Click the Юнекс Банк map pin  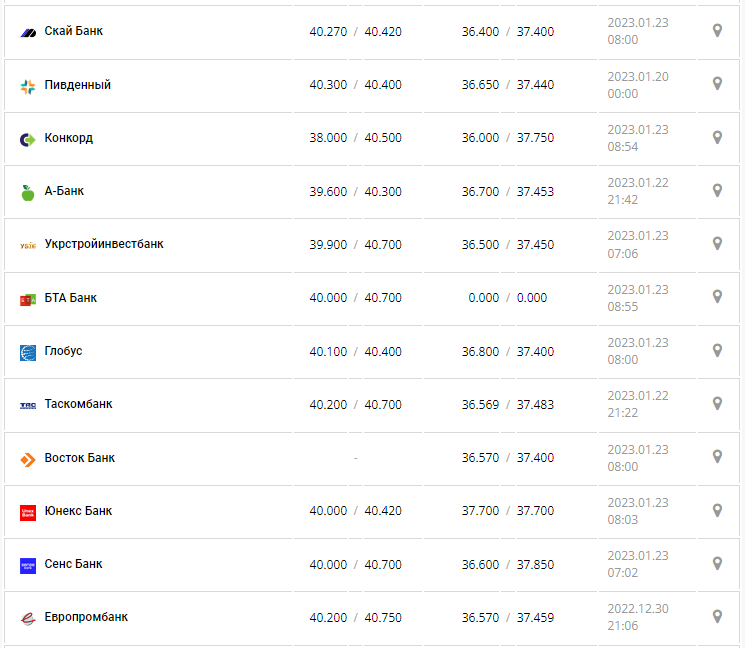coord(717,510)
